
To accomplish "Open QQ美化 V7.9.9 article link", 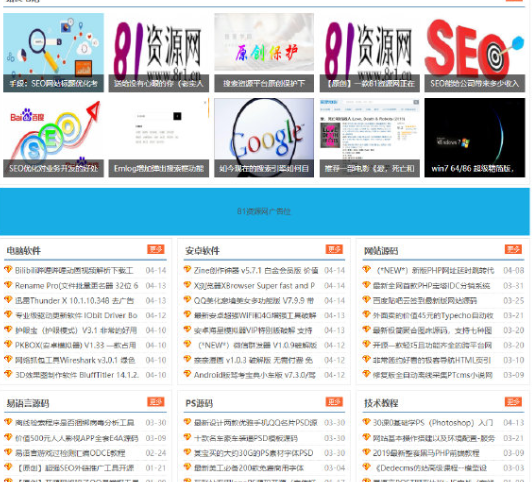I will click(254, 301).
